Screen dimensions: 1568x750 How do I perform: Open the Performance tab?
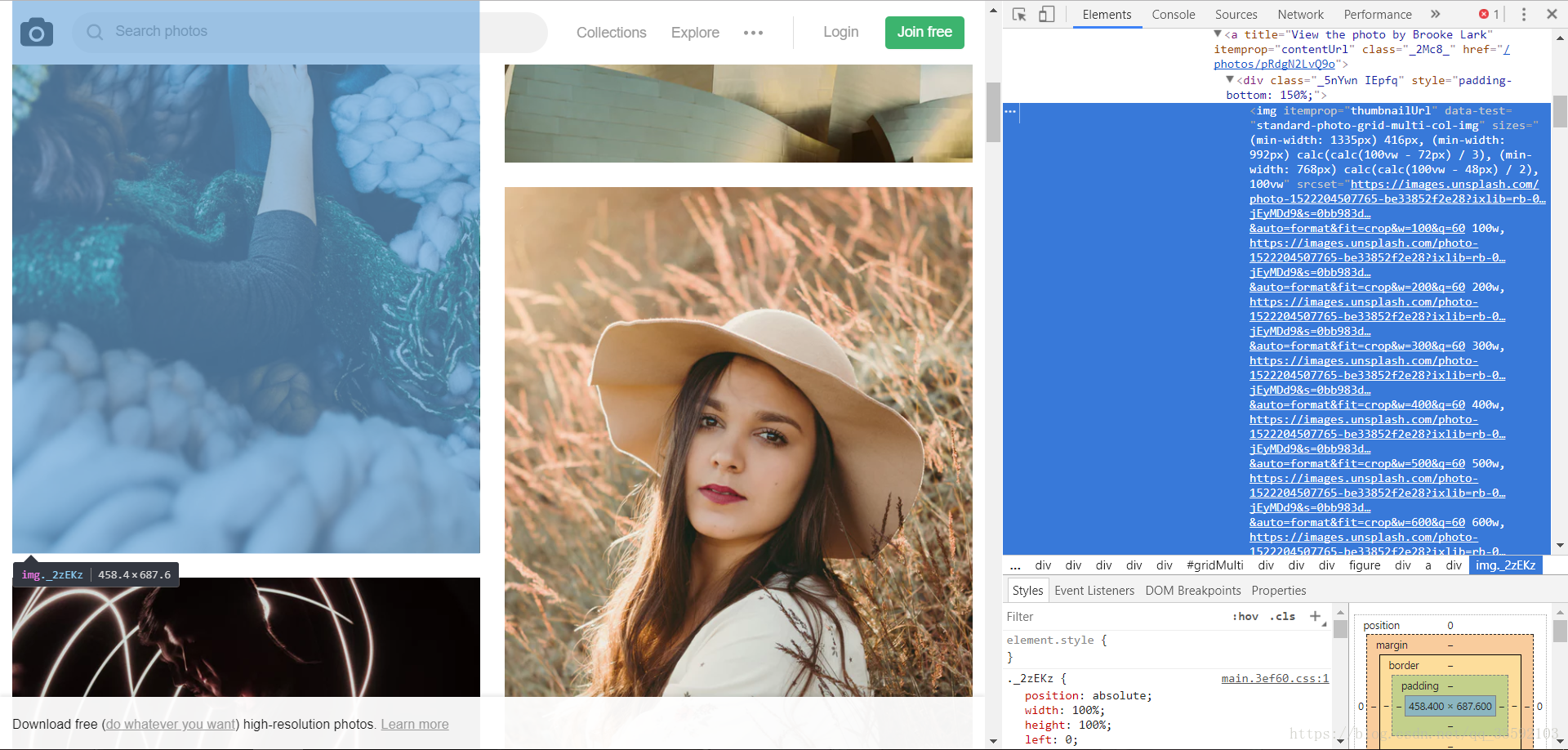coord(1378,15)
